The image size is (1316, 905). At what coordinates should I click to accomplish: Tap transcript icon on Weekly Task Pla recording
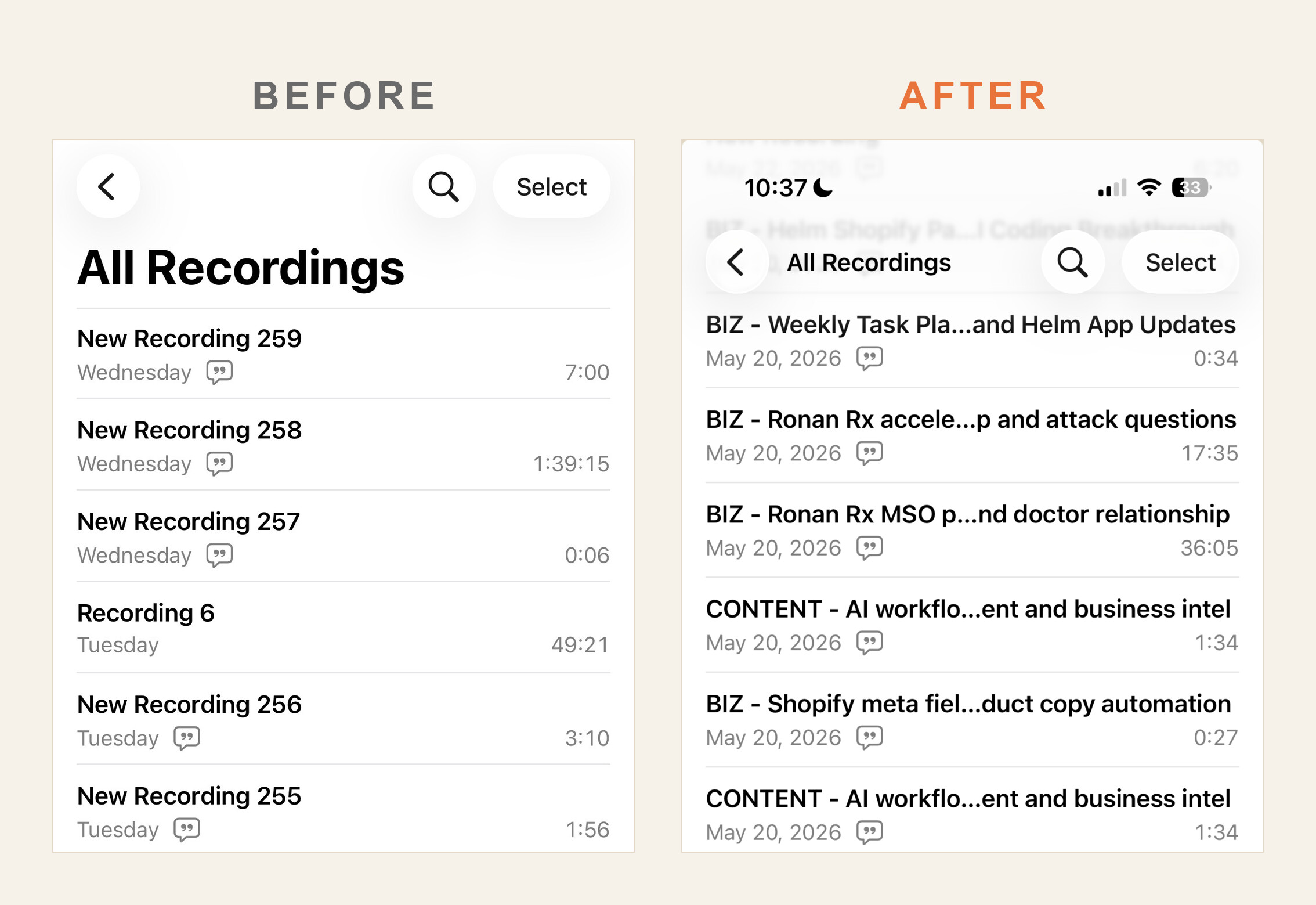(x=870, y=358)
